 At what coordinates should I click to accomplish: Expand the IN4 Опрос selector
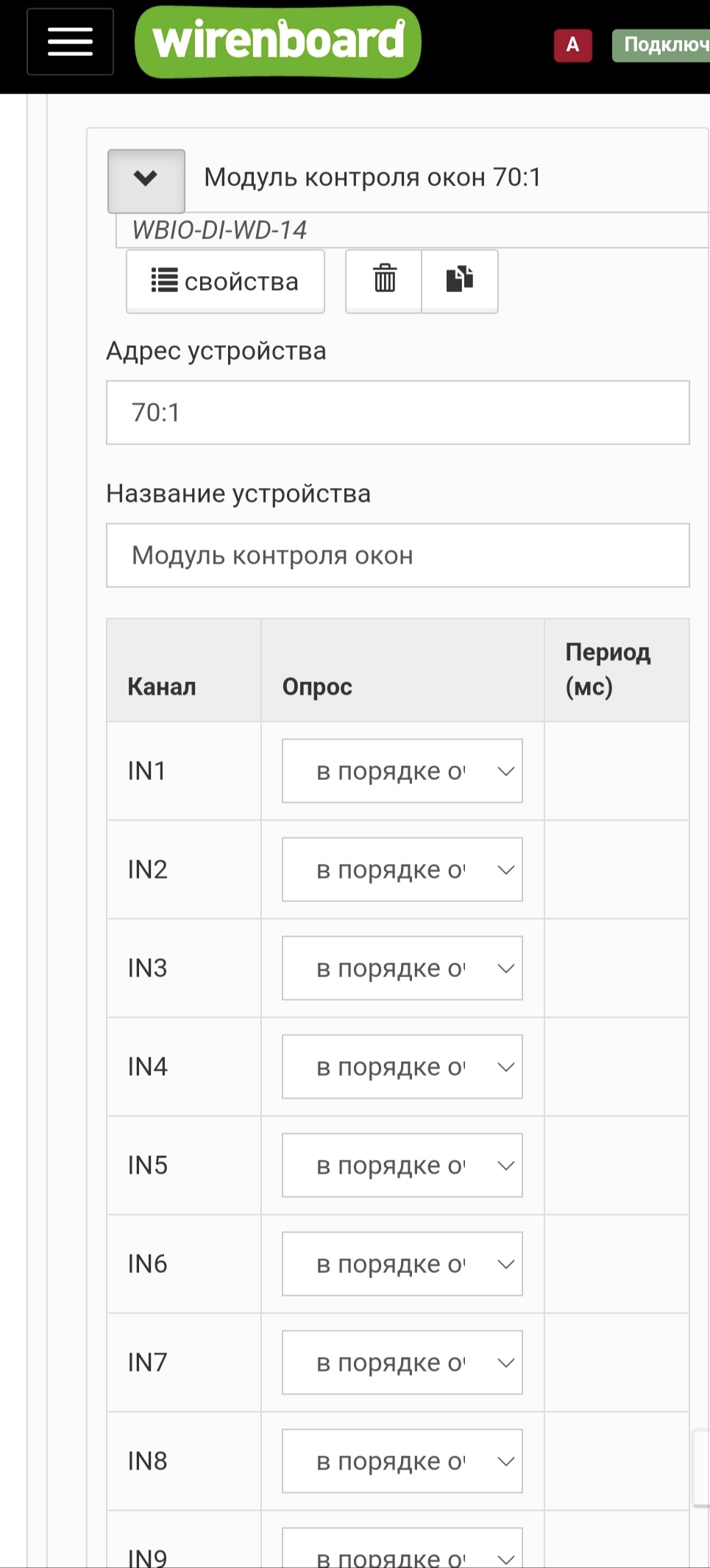pos(402,1067)
